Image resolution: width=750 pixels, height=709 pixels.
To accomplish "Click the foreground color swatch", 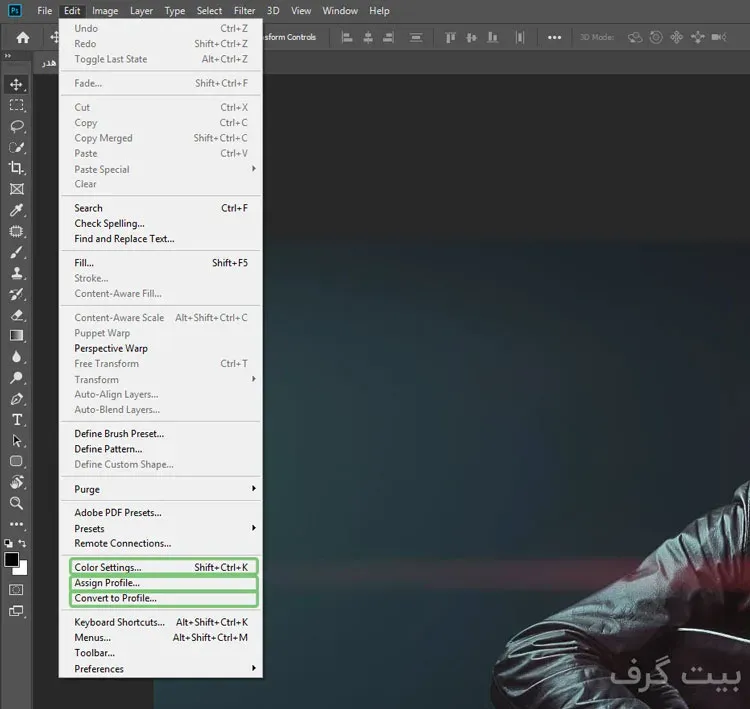I will 11,559.
